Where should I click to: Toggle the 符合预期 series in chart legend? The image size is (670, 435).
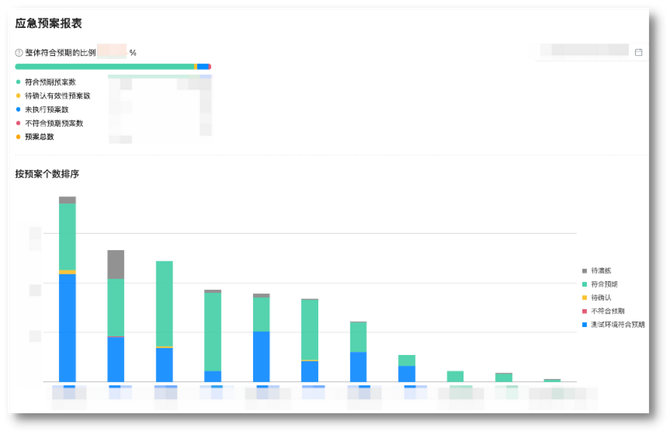pyautogui.click(x=604, y=284)
